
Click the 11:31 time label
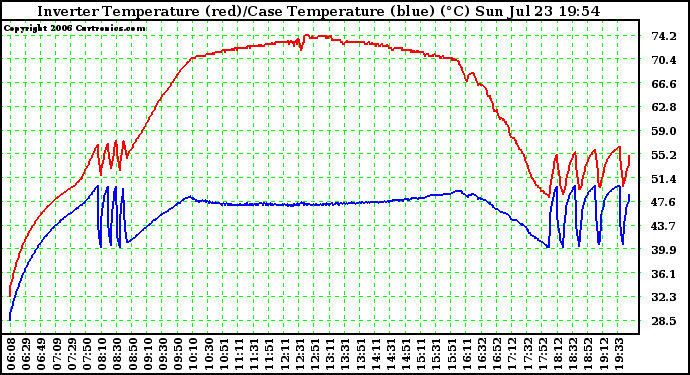point(254,354)
